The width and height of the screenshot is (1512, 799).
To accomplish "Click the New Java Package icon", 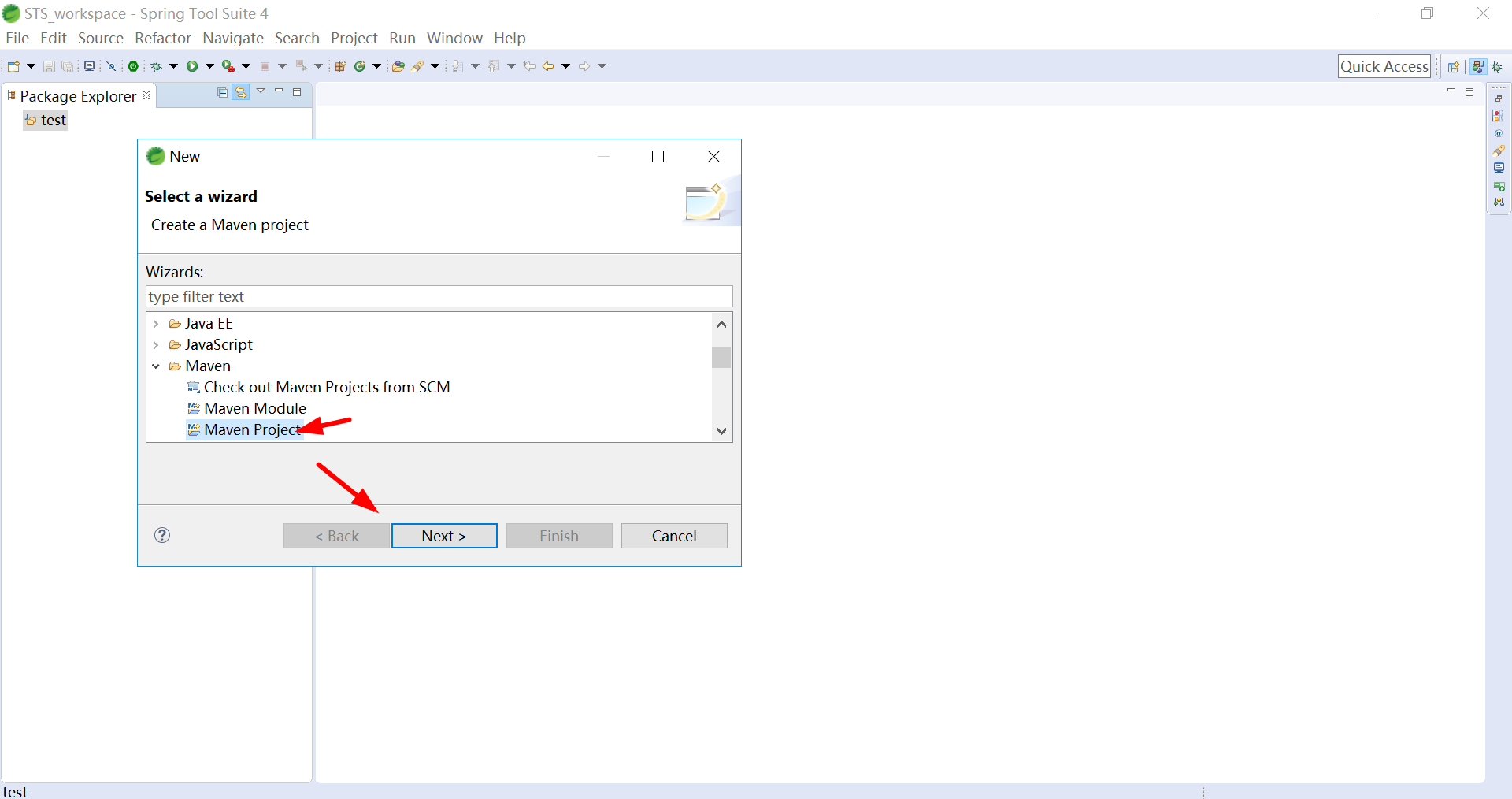I will [340, 66].
